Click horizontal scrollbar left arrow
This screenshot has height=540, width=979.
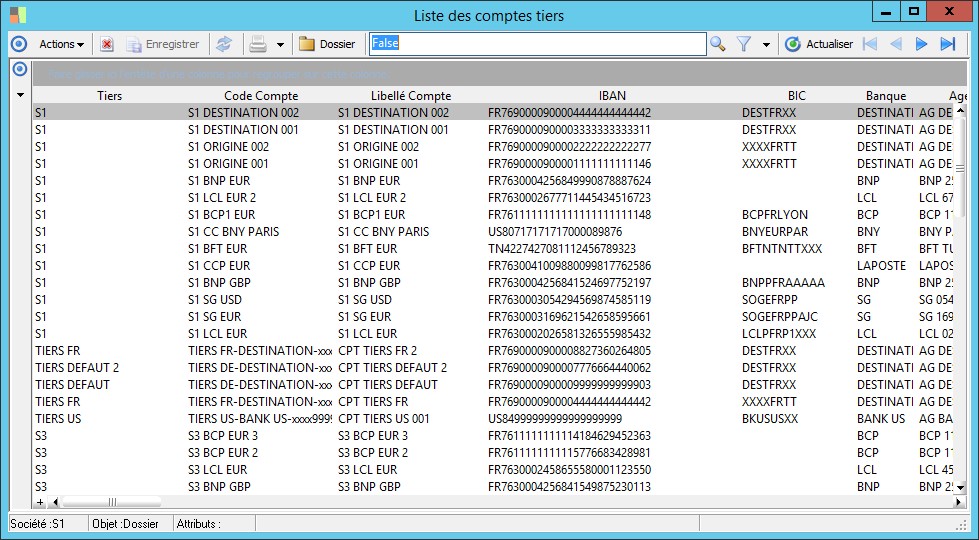[x=56, y=501]
